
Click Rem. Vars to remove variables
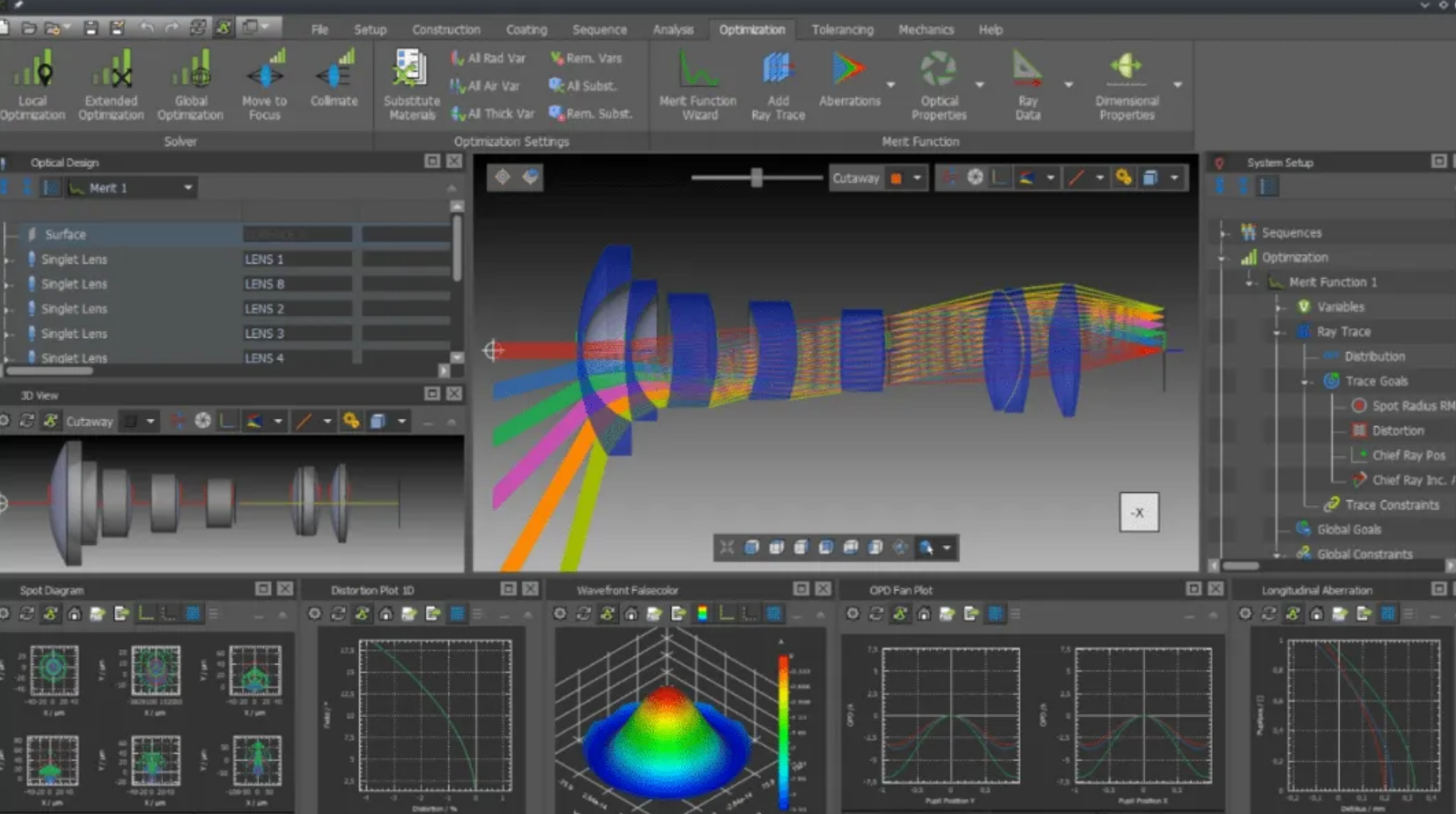[585, 58]
